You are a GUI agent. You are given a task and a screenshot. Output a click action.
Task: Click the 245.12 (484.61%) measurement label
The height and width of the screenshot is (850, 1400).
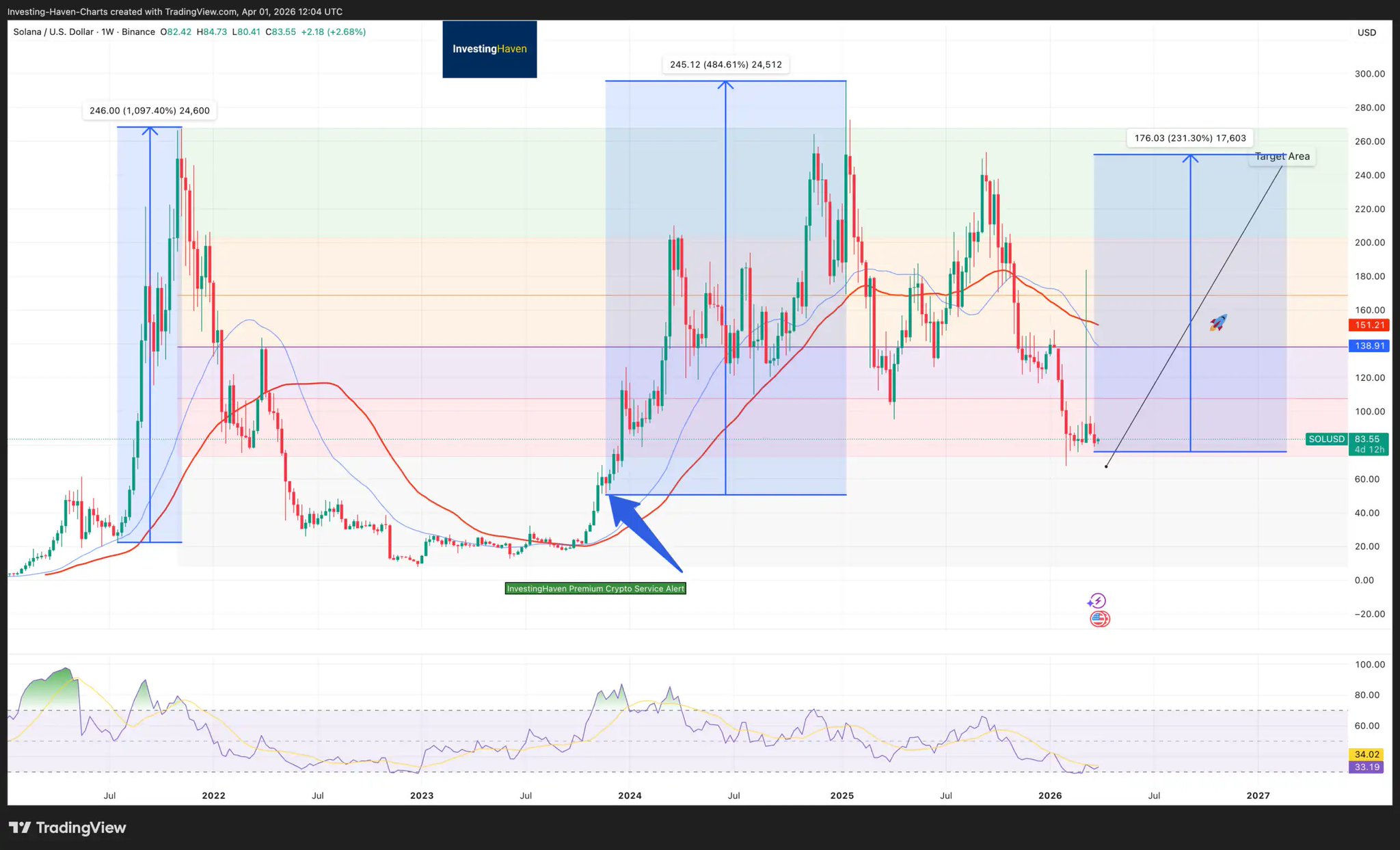(725, 65)
